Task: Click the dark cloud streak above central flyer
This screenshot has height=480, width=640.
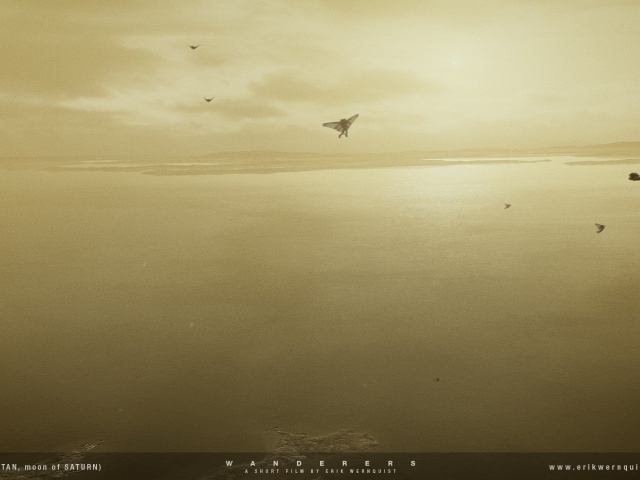Action: (300, 88)
